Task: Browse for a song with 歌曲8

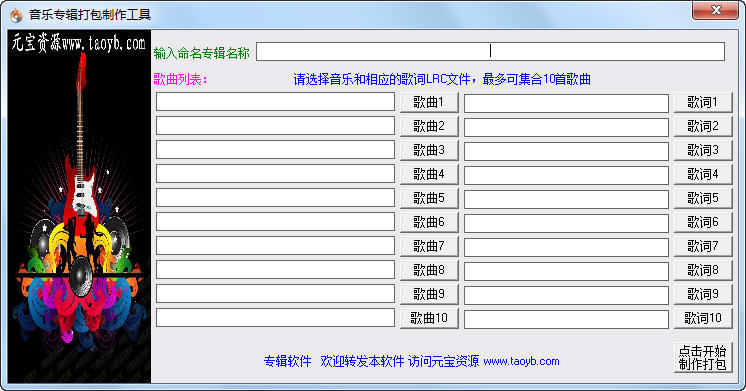Action: point(429,270)
